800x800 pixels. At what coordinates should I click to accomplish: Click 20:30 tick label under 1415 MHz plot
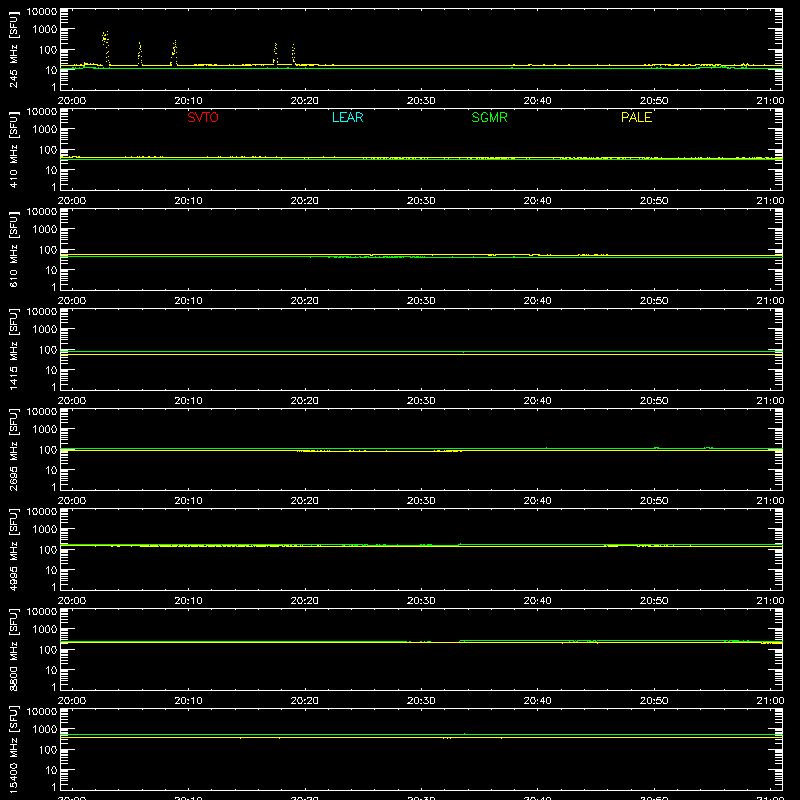tap(421, 401)
